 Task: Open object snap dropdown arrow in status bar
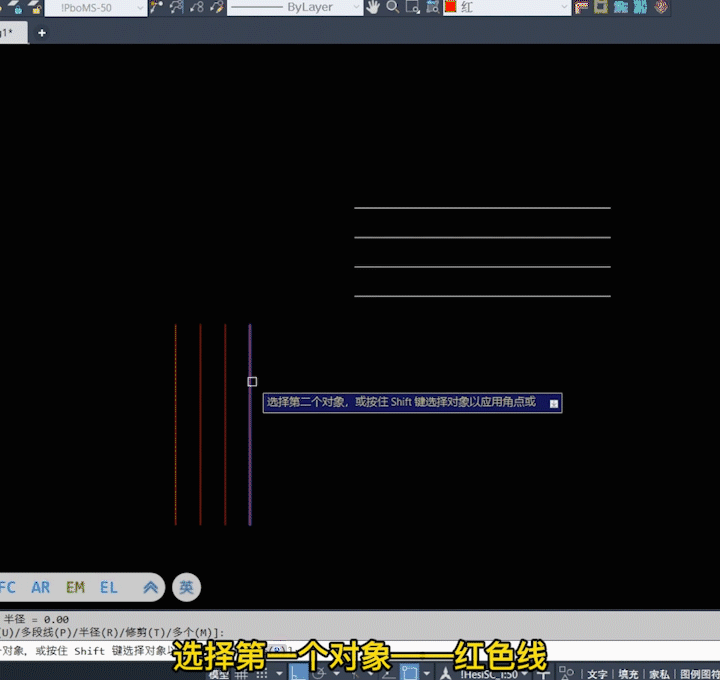pyautogui.click(x=427, y=674)
